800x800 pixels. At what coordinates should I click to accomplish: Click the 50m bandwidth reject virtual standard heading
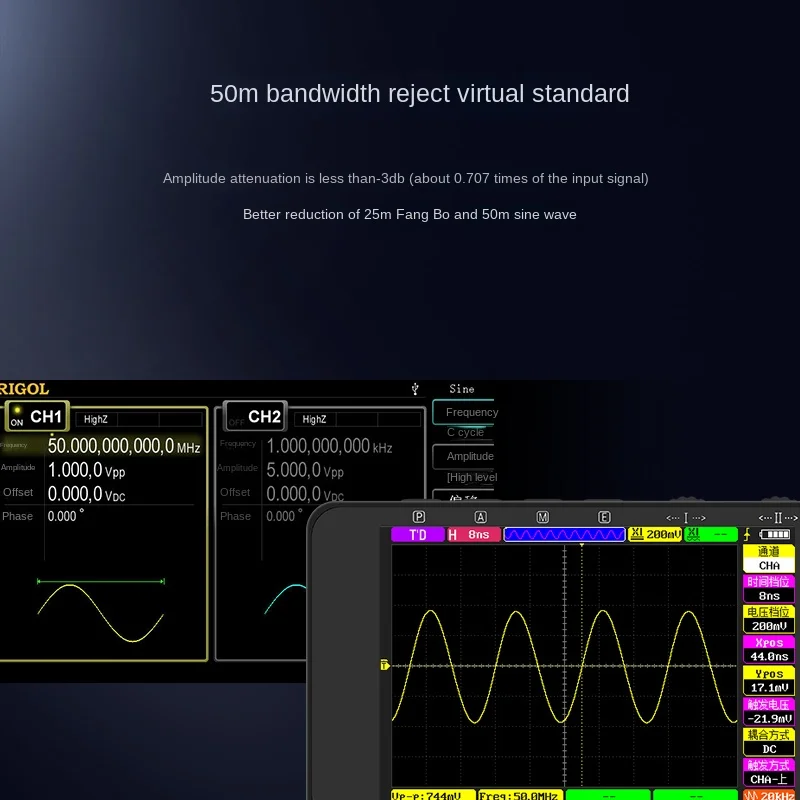click(419, 94)
